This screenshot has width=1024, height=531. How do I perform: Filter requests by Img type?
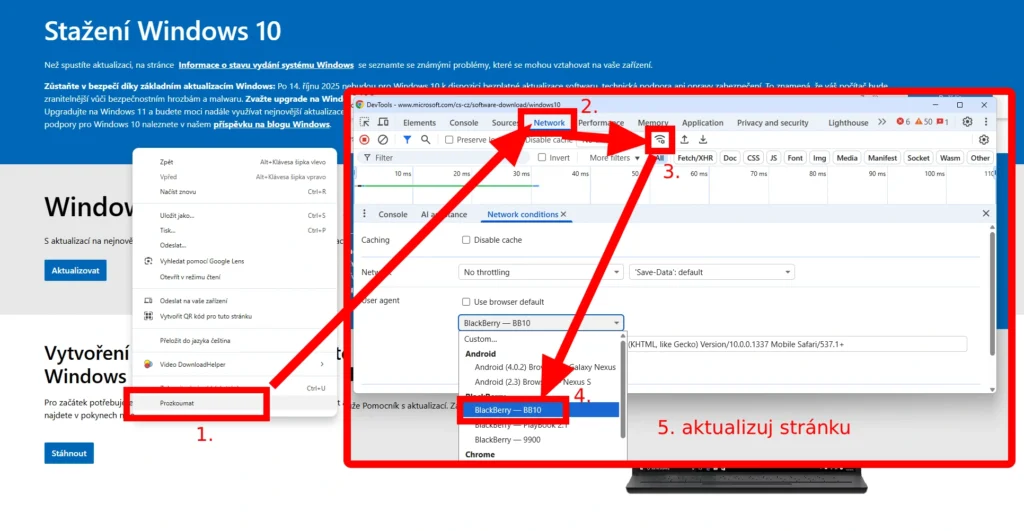(820, 157)
